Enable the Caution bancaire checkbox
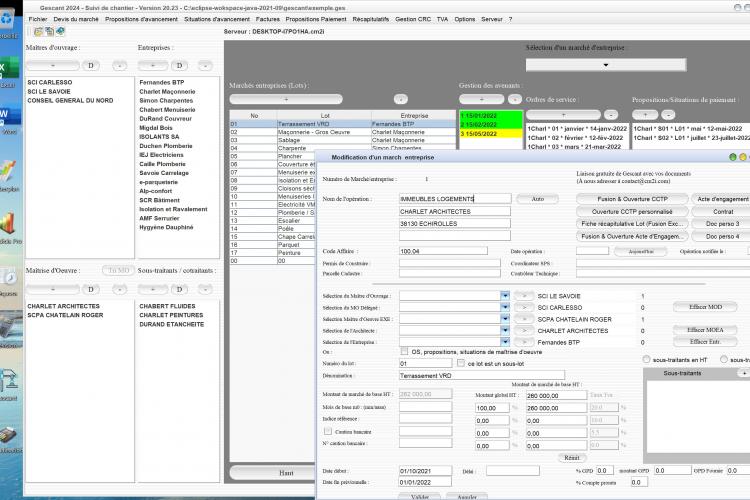This screenshot has width=750, height=500. 328,432
